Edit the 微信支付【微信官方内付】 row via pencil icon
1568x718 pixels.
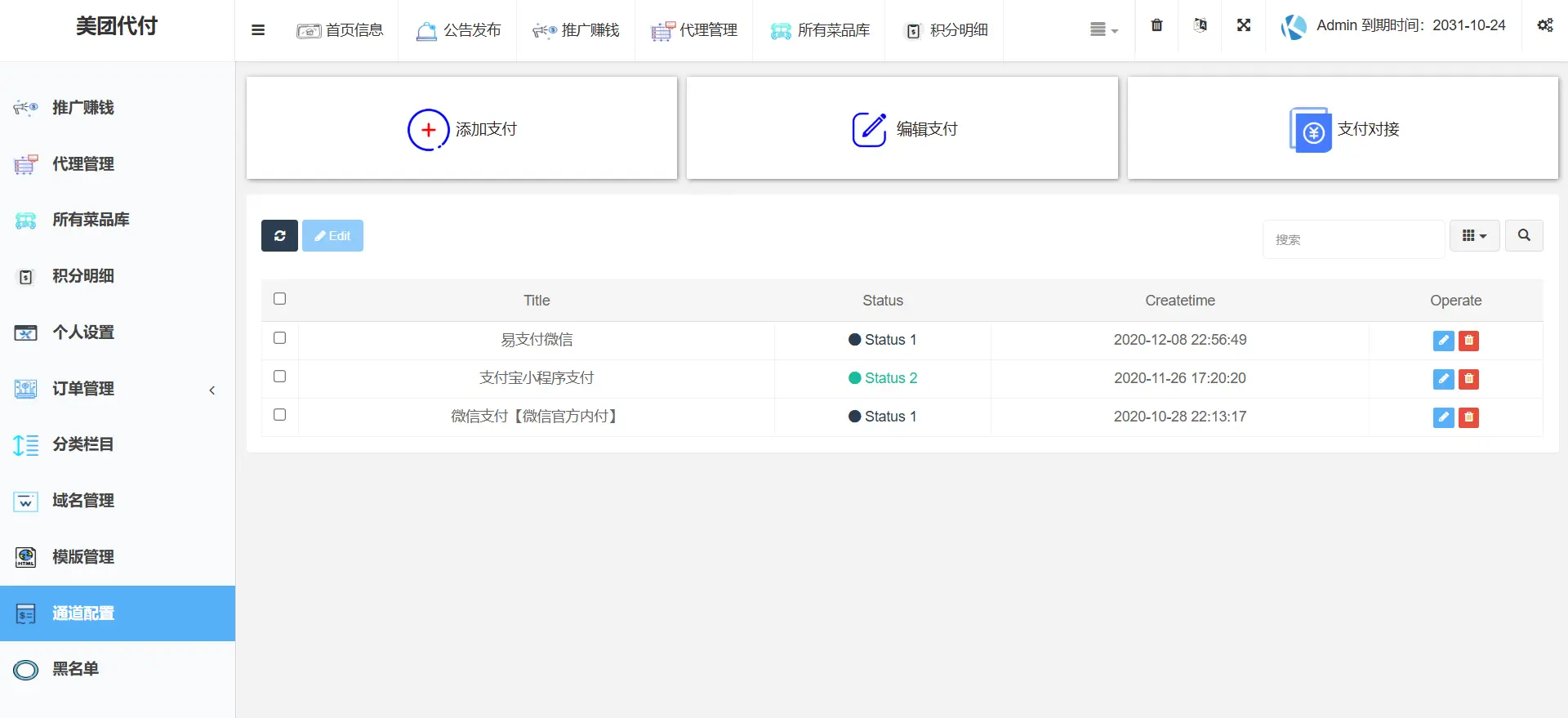pos(1444,417)
